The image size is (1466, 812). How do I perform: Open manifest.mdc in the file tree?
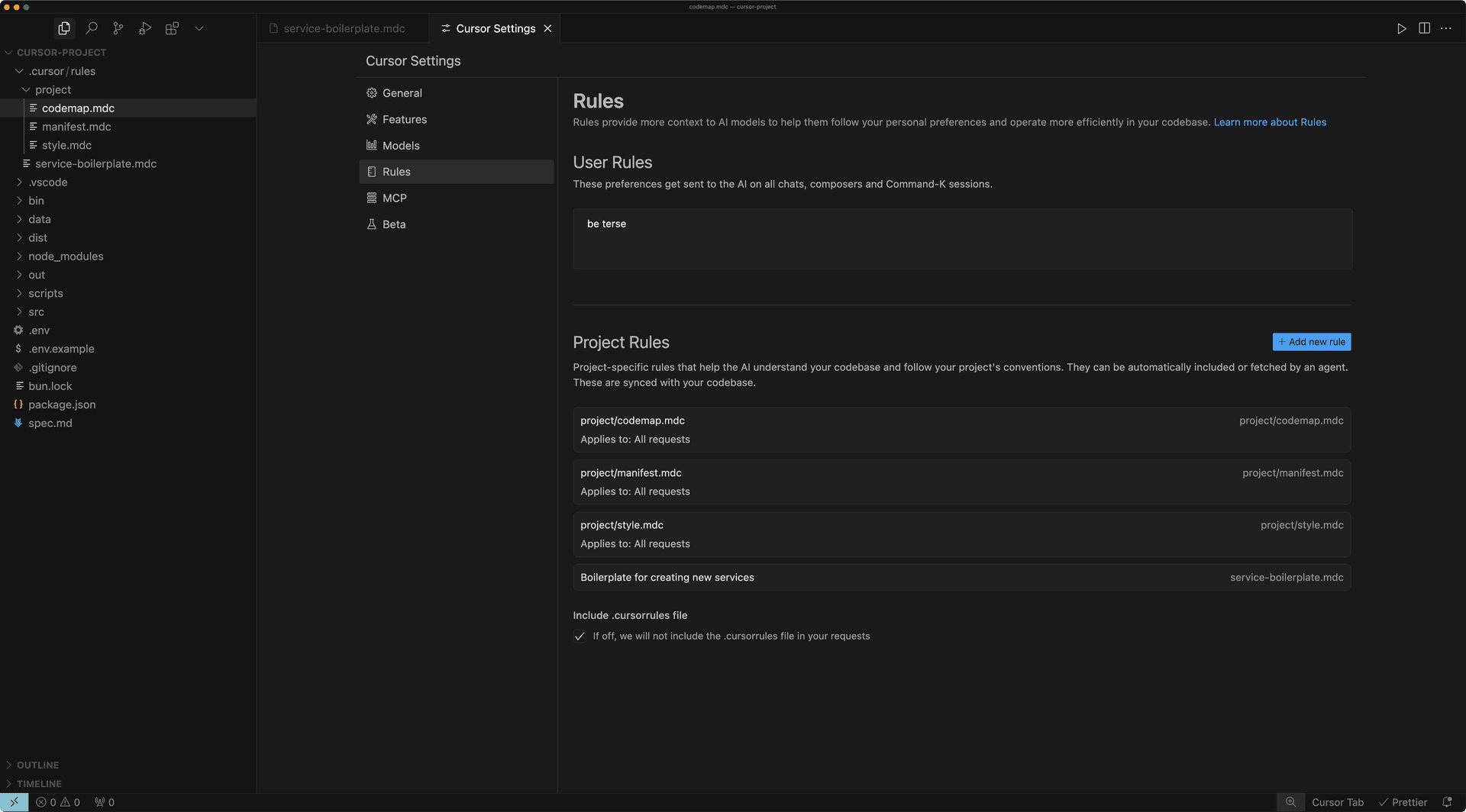[128, 127]
